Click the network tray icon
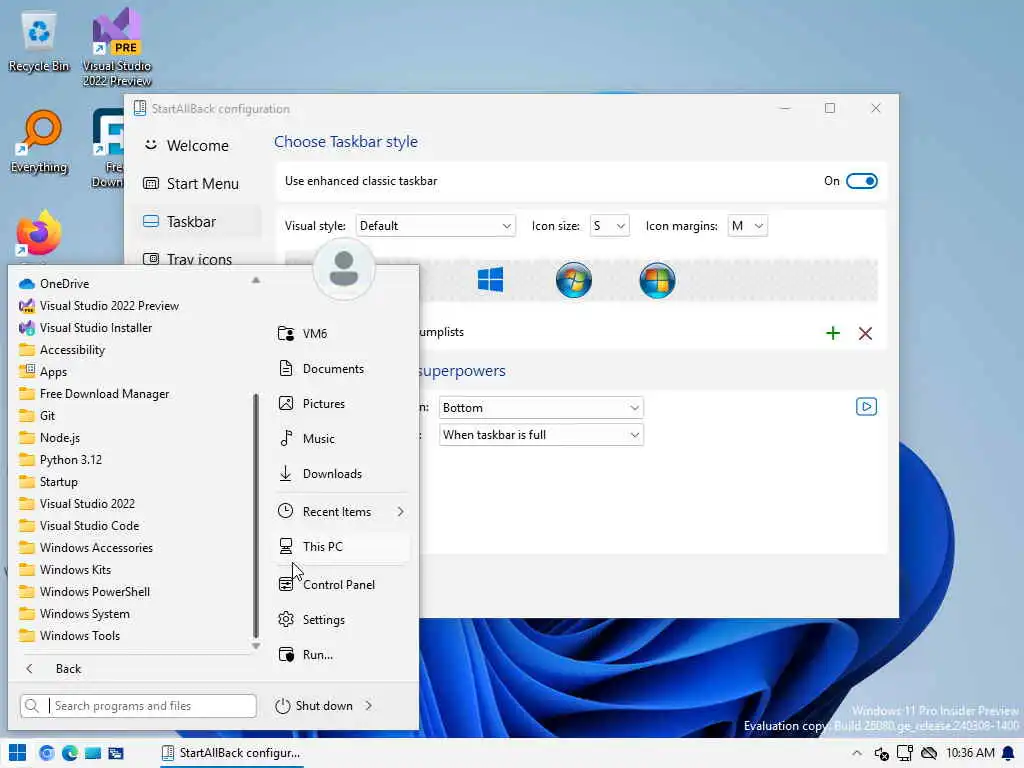 point(905,753)
